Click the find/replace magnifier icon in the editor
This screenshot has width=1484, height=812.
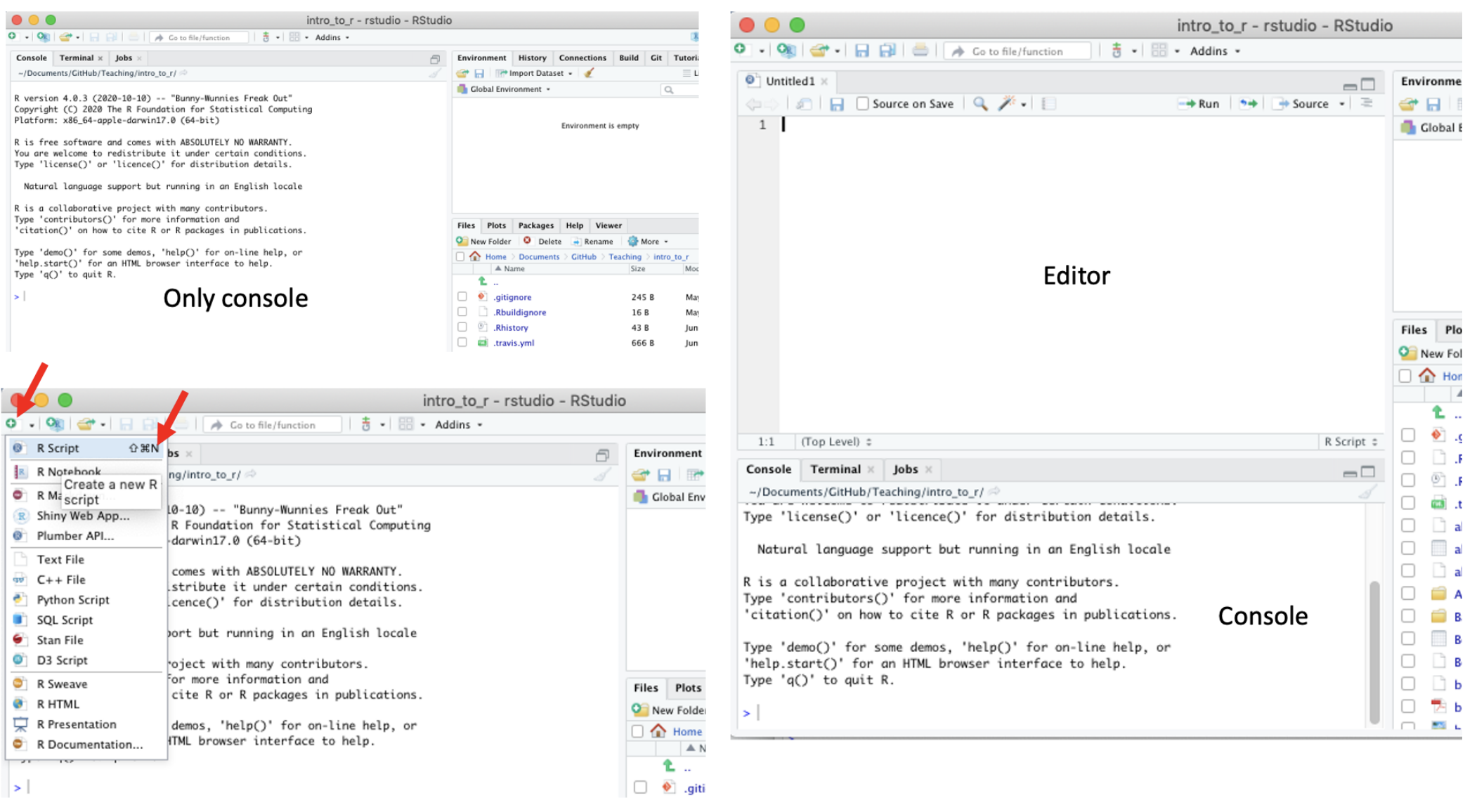tap(980, 104)
